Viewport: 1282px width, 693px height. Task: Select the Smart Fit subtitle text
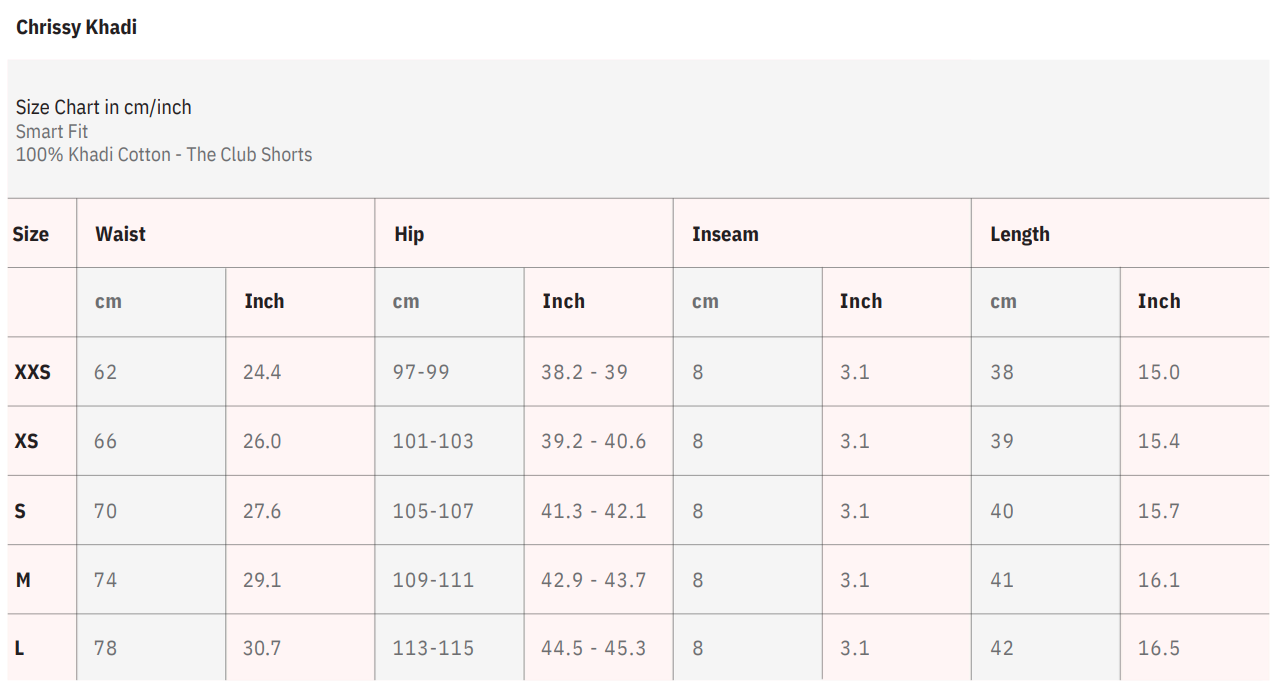click(x=52, y=131)
